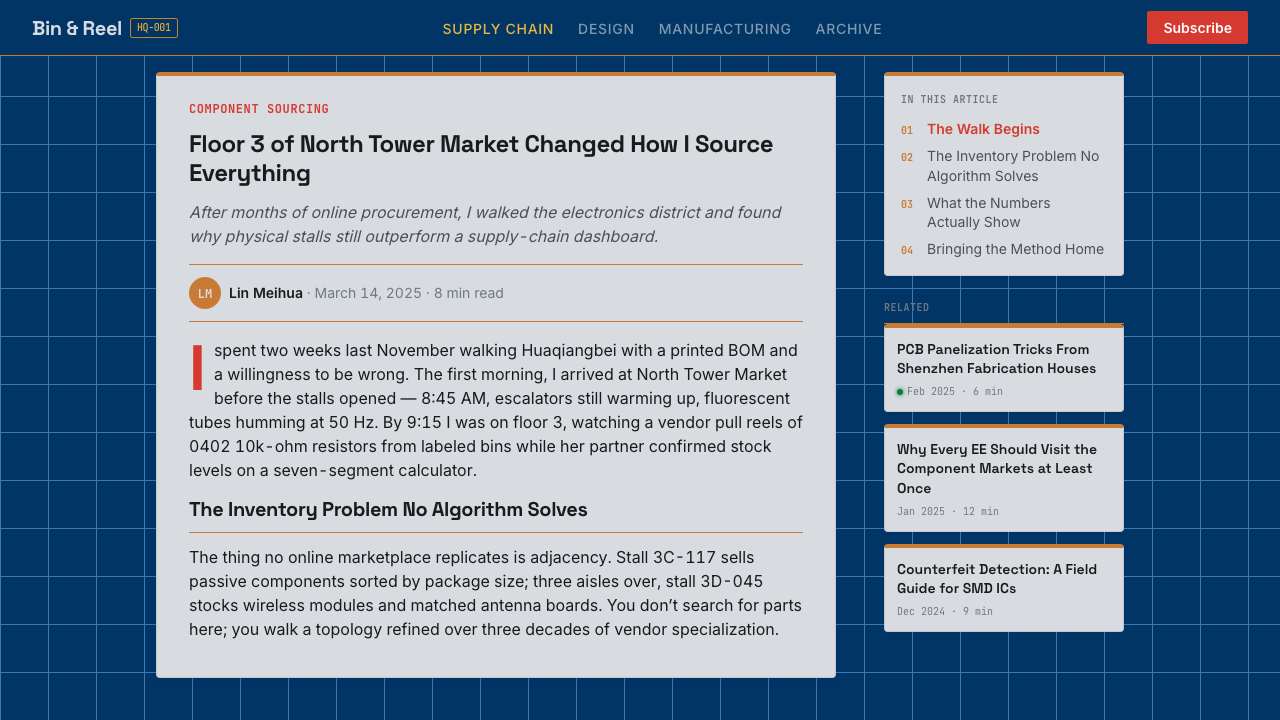This screenshot has height=720, width=1280.
Task: Open the Bin & Reel home logo
Action: pos(77,28)
